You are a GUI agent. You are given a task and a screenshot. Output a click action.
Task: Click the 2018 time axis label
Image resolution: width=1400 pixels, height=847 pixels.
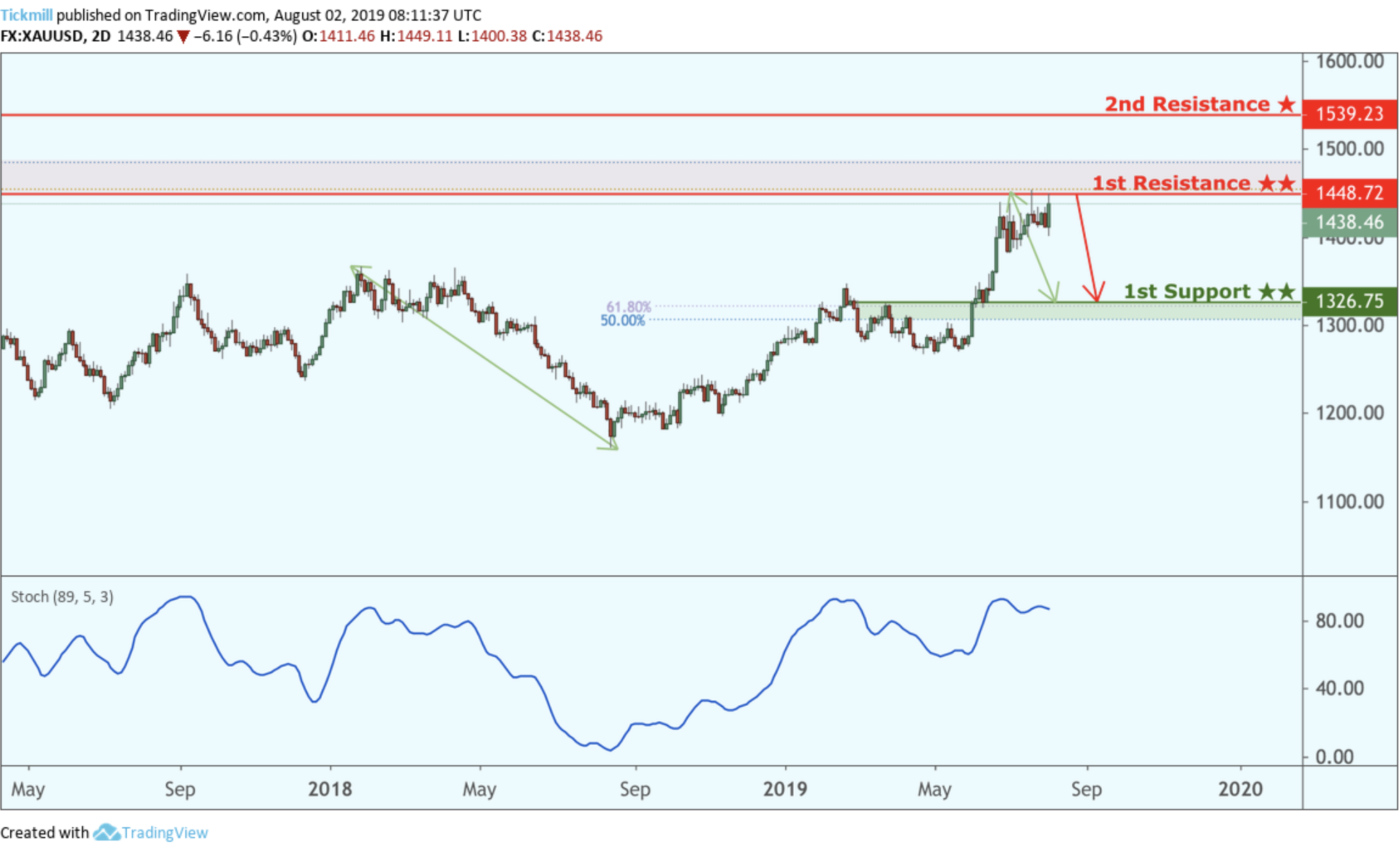pos(330,789)
